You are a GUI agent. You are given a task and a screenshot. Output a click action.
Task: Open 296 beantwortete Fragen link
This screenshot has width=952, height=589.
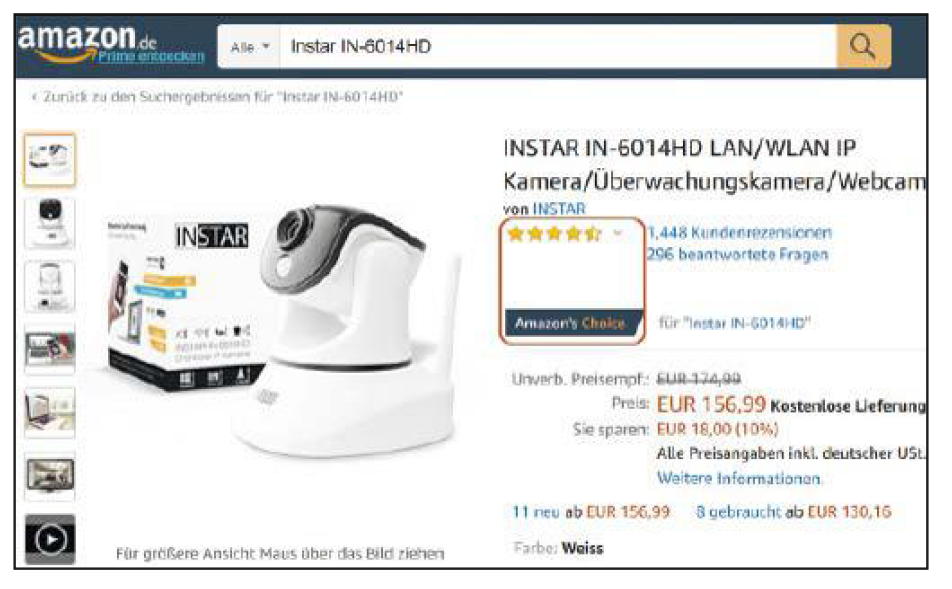tap(738, 254)
